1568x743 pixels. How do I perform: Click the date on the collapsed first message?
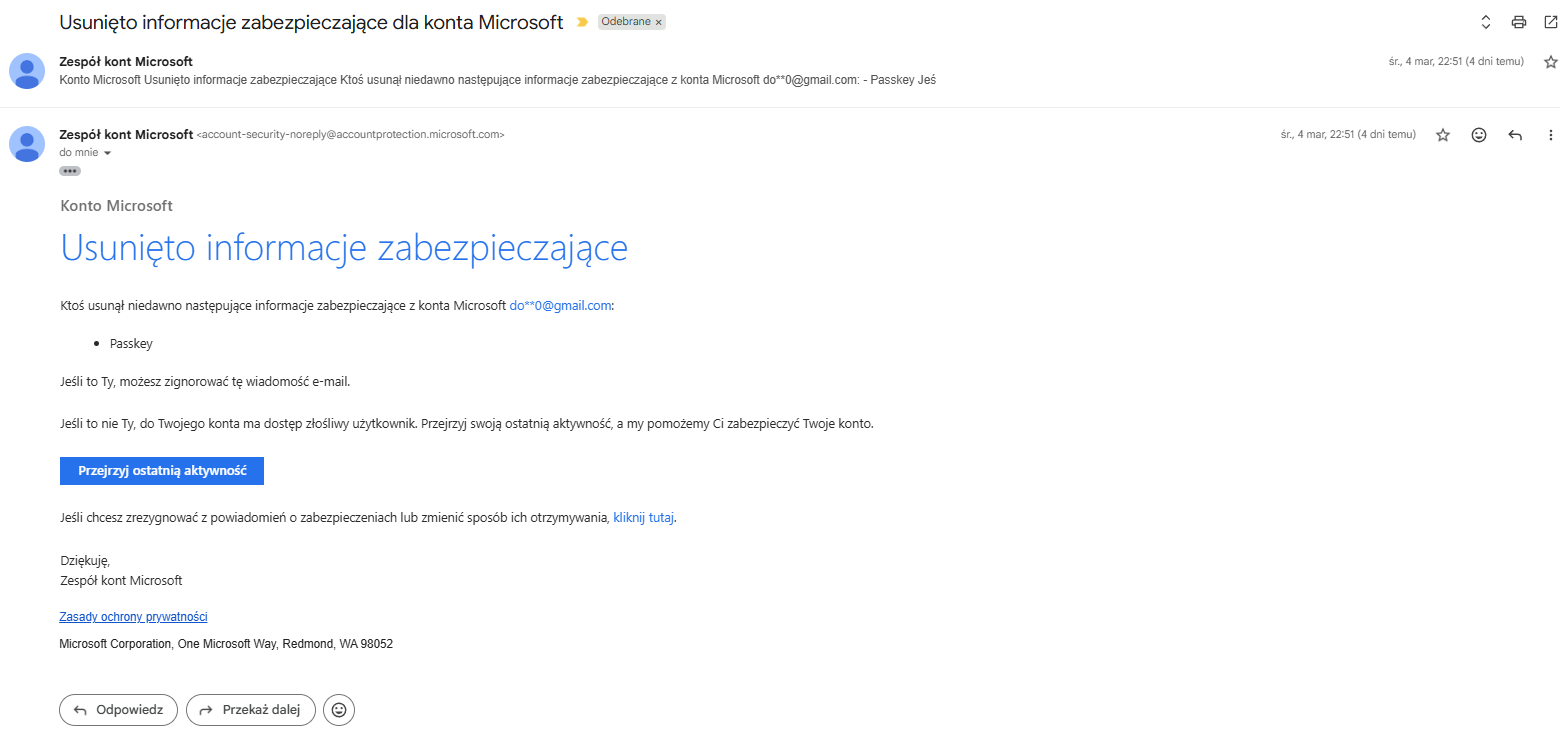pos(1456,62)
